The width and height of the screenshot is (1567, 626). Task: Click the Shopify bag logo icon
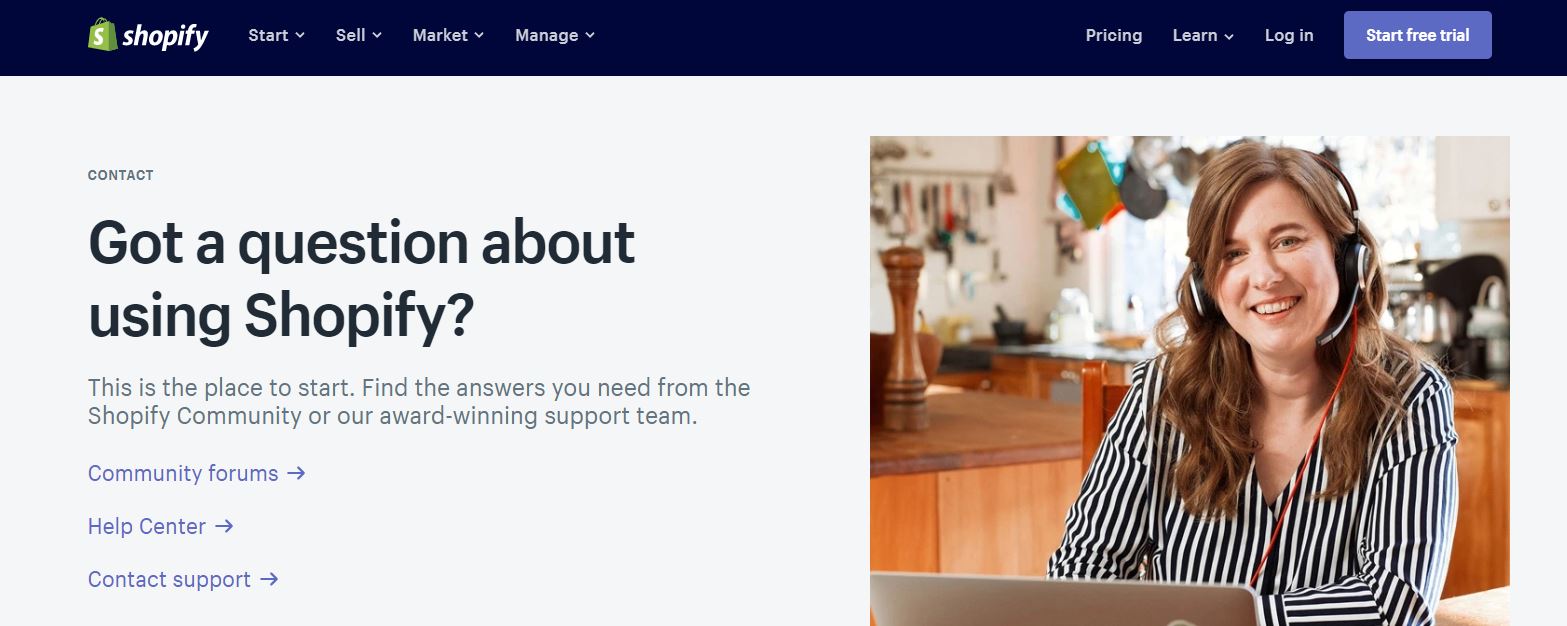point(103,34)
